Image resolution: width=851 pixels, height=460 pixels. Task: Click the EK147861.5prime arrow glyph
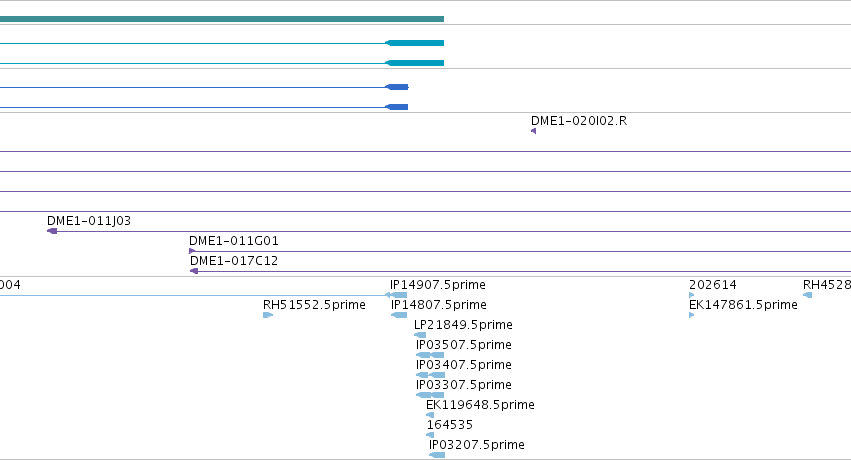[691, 315]
